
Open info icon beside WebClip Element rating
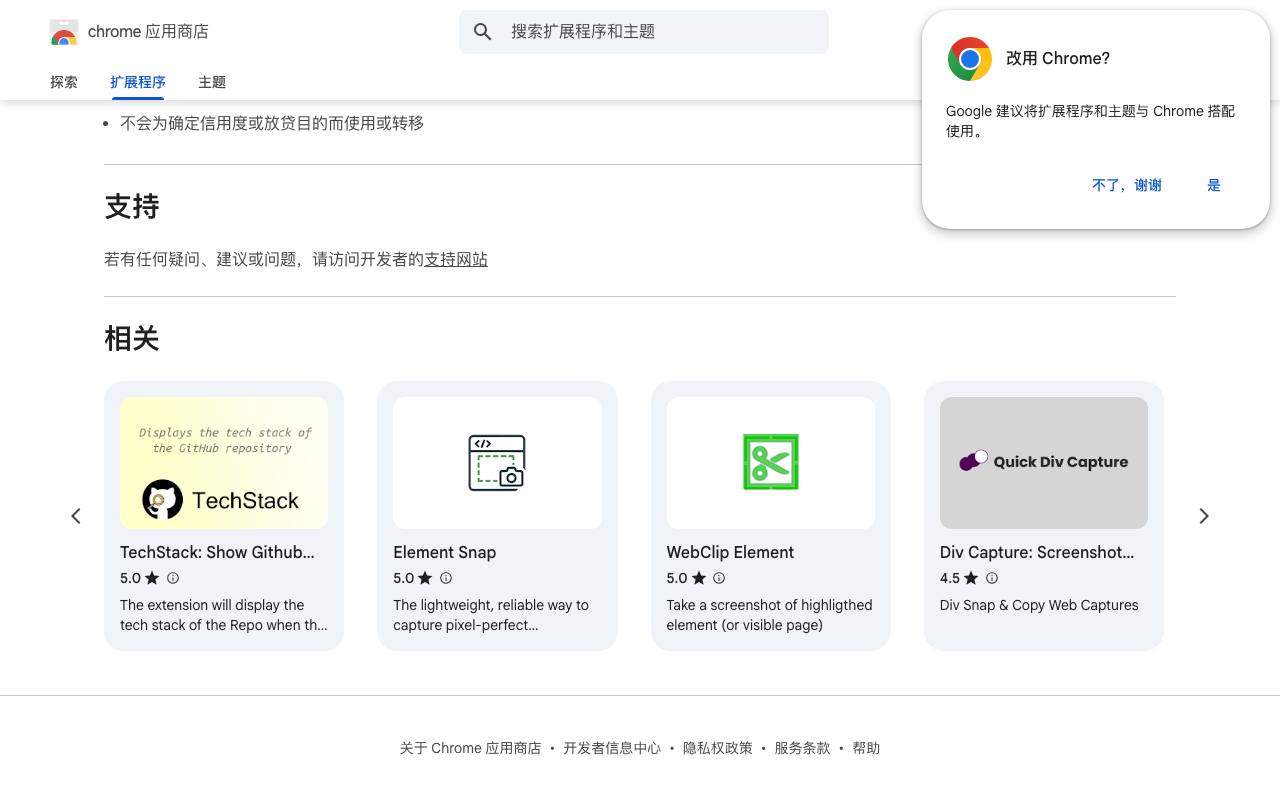(719, 578)
